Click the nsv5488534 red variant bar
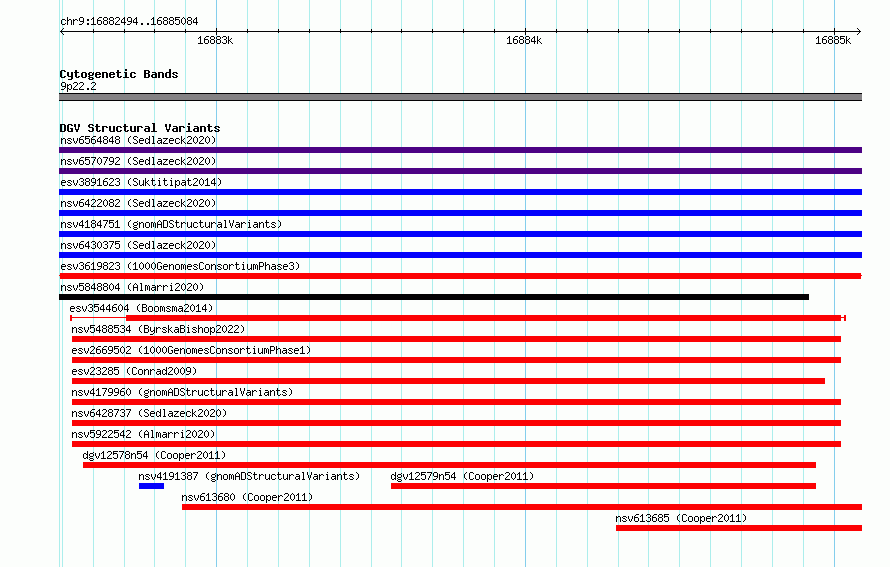 point(456,339)
